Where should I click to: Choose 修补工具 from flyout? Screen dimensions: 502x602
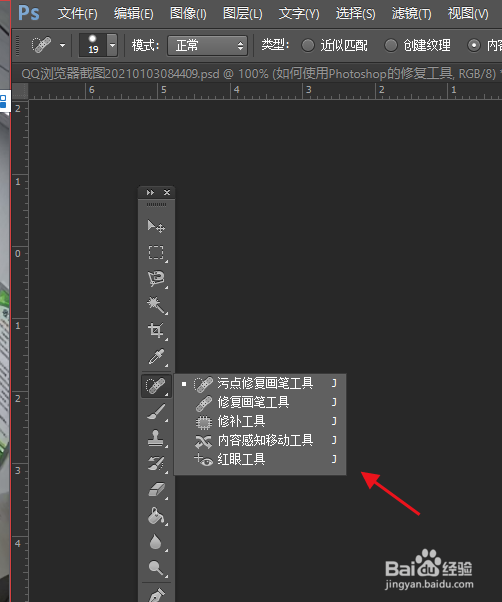[260, 422]
